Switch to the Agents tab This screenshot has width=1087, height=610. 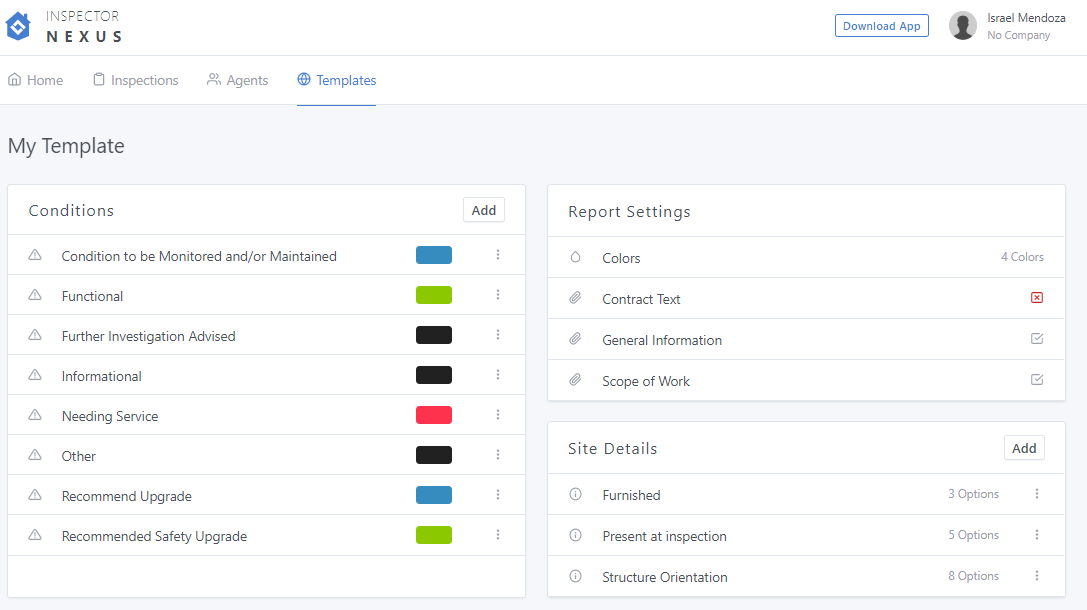pyautogui.click(x=237, y=80)
